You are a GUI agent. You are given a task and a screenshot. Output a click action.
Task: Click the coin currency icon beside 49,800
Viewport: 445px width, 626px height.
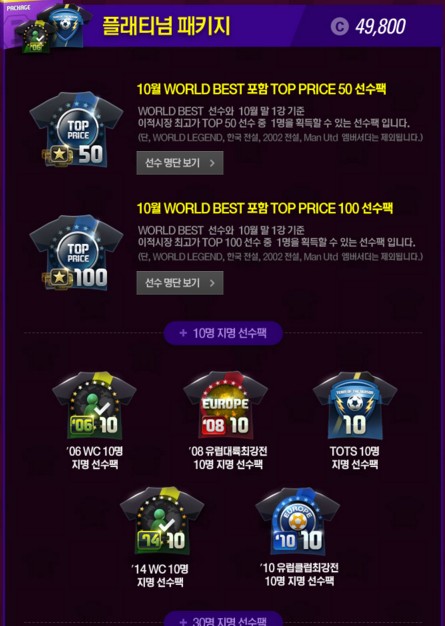click(x=340, y=26)
